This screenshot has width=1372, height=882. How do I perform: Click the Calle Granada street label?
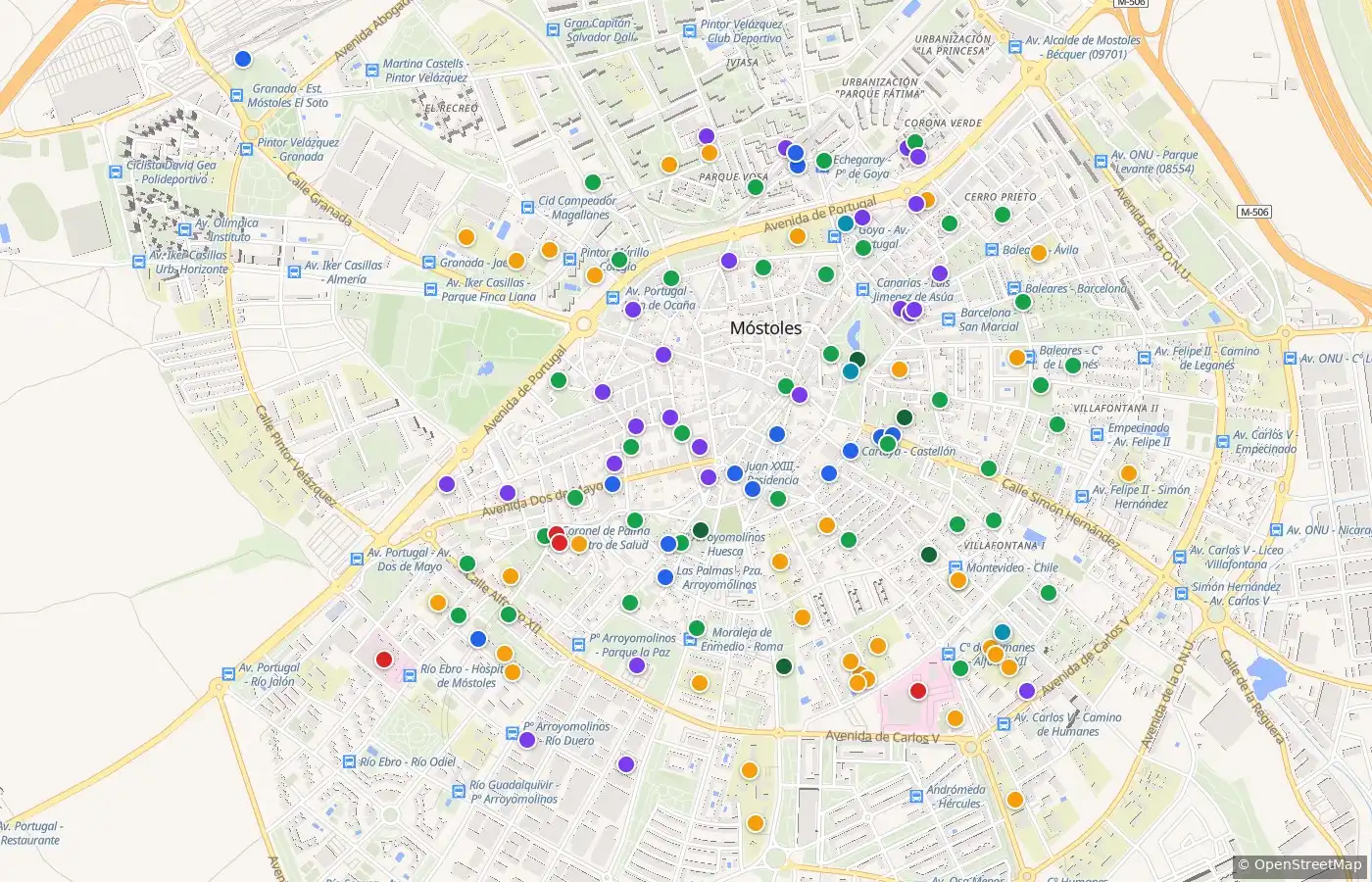318,199
